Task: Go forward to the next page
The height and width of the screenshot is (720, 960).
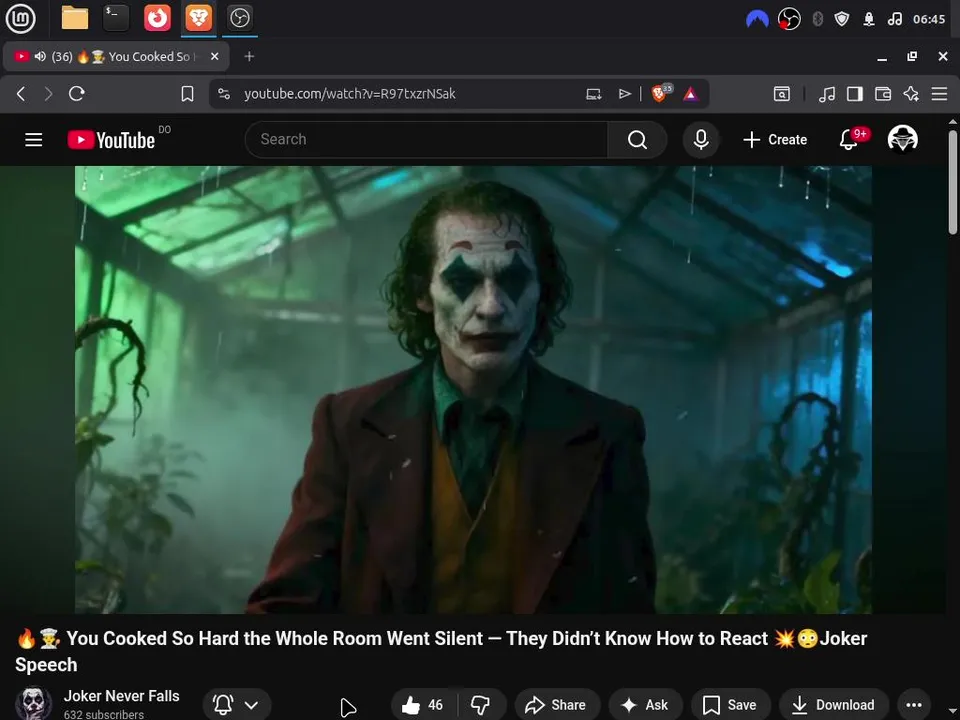Action: 48,94
